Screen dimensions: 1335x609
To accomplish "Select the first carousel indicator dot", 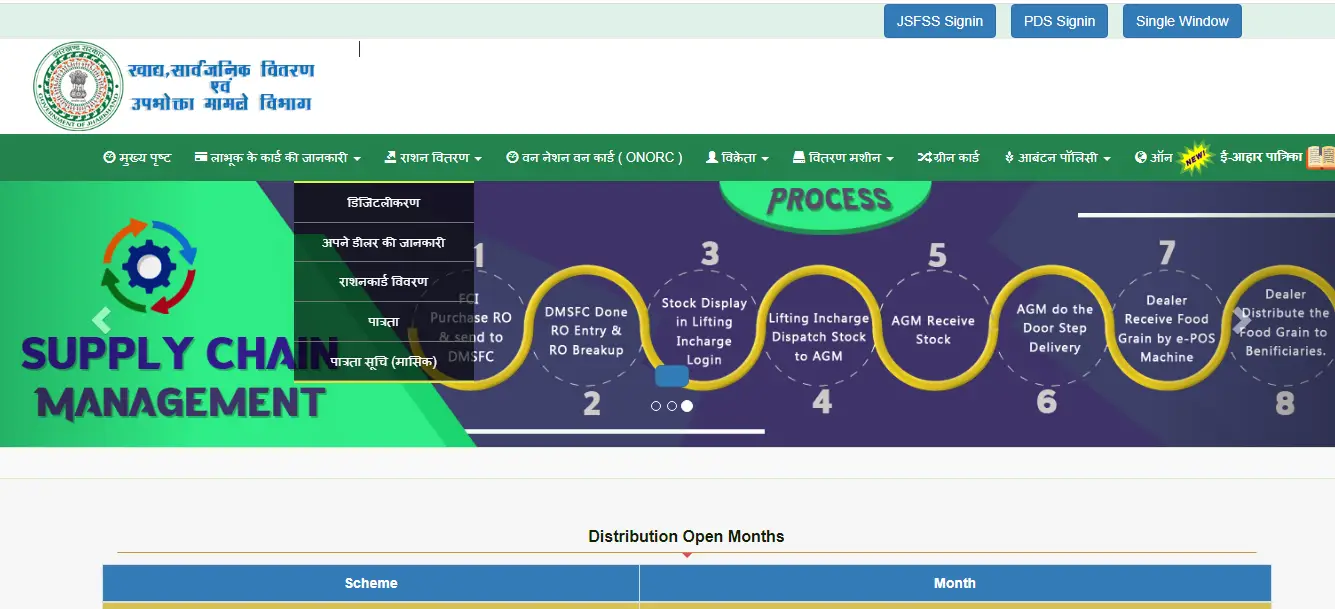I will pyautogui.click(x=656, y=406).
